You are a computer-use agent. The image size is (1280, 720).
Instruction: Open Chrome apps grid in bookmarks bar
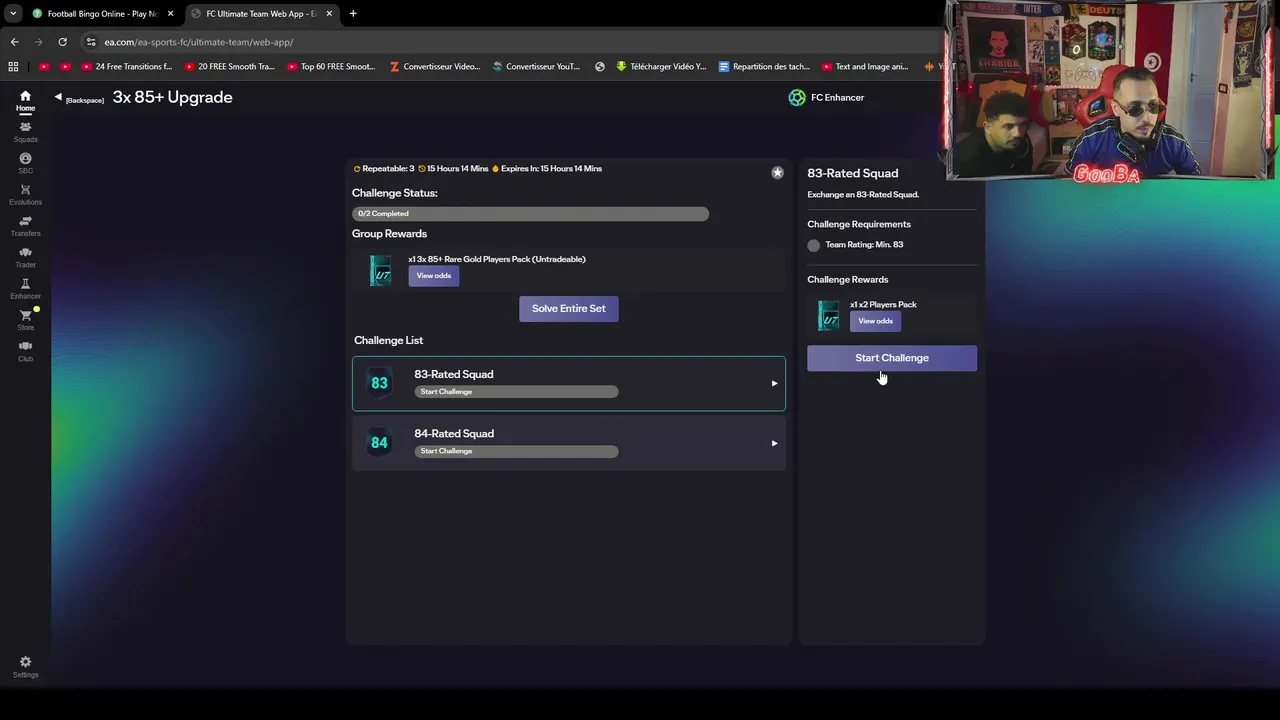tap(13, 67)
